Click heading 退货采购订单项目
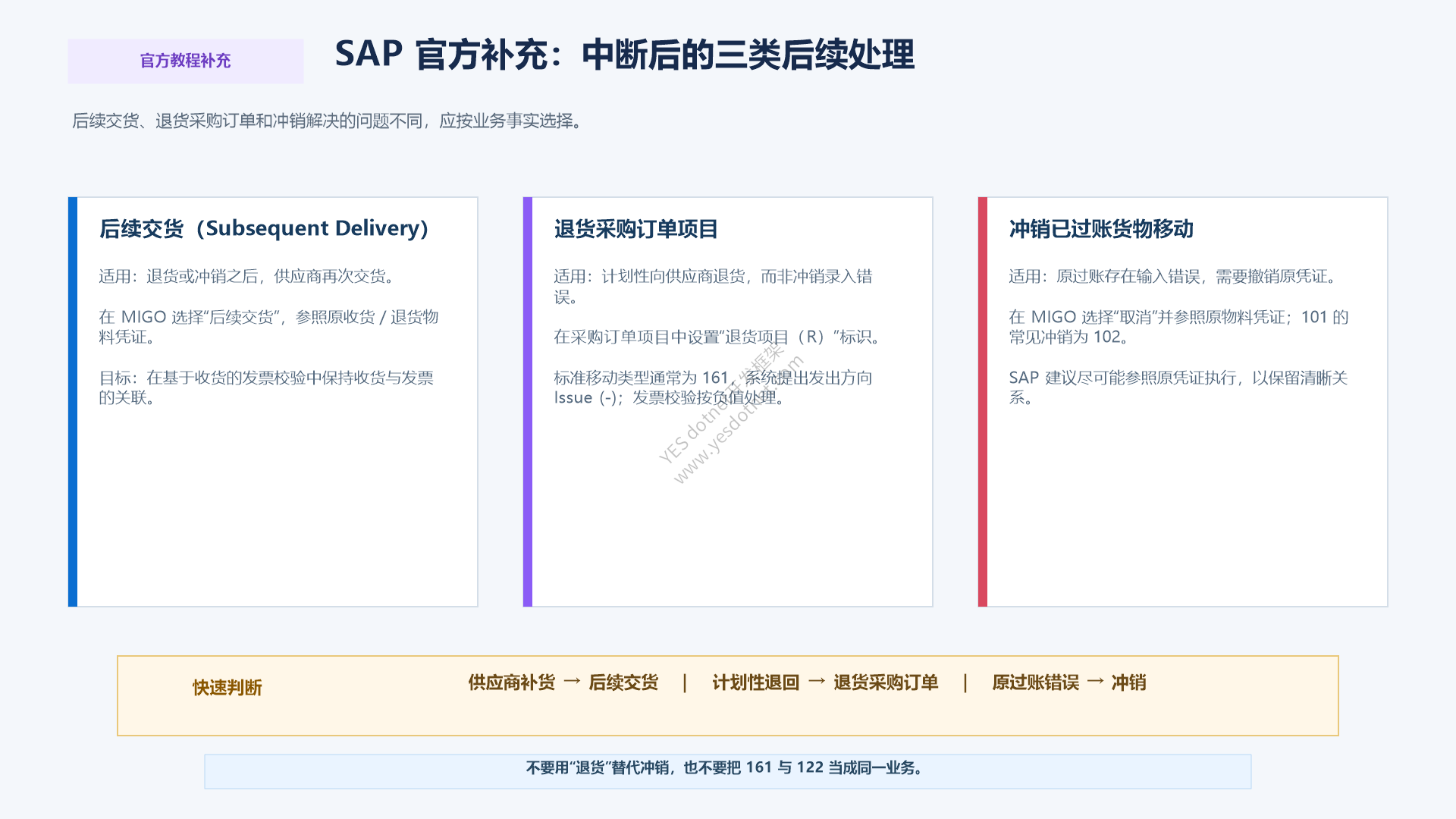Screen dimensions: 1456x819 (635, 228)
